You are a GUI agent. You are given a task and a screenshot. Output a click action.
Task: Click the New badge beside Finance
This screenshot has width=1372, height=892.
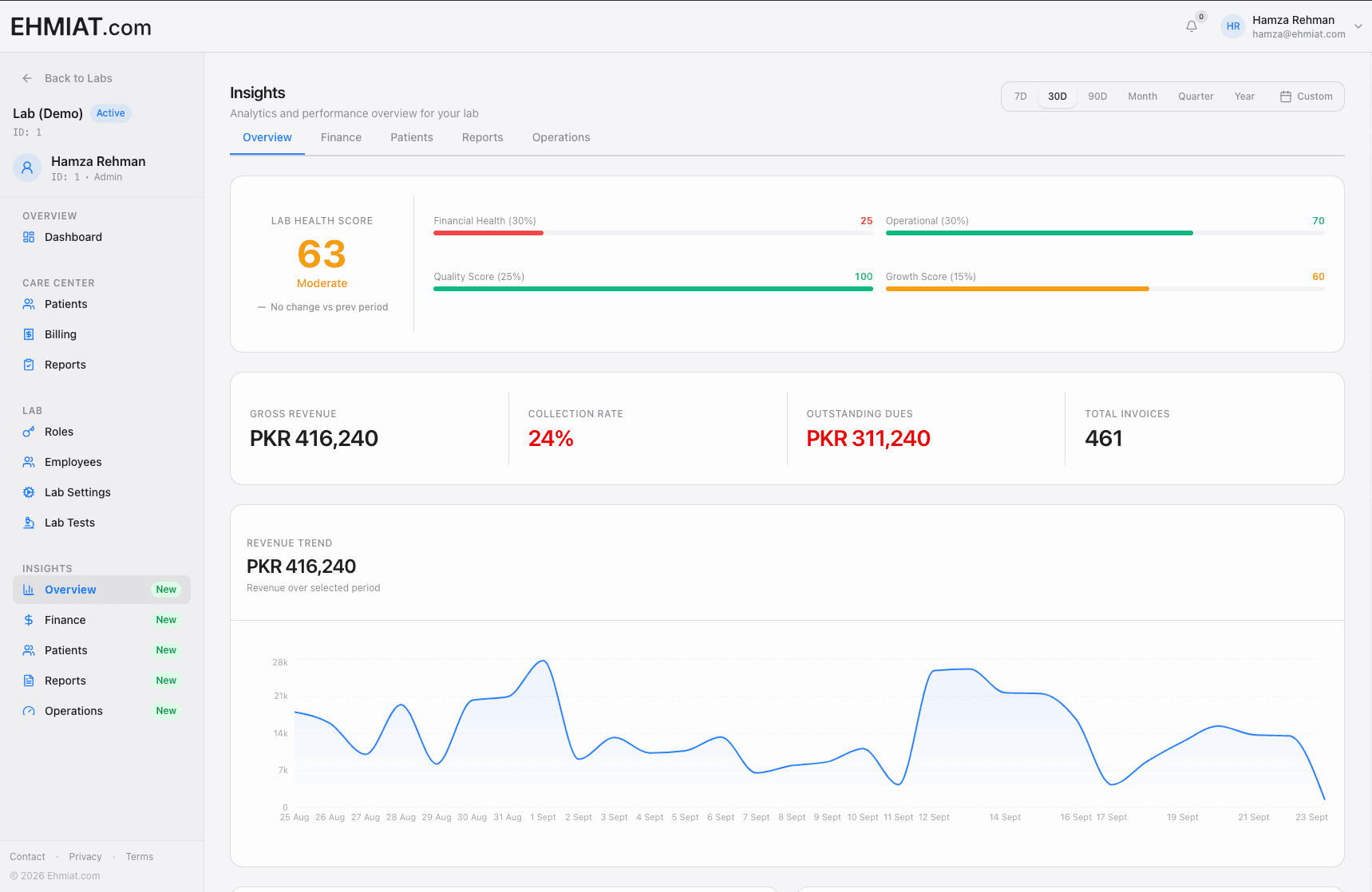coord(166,620)
